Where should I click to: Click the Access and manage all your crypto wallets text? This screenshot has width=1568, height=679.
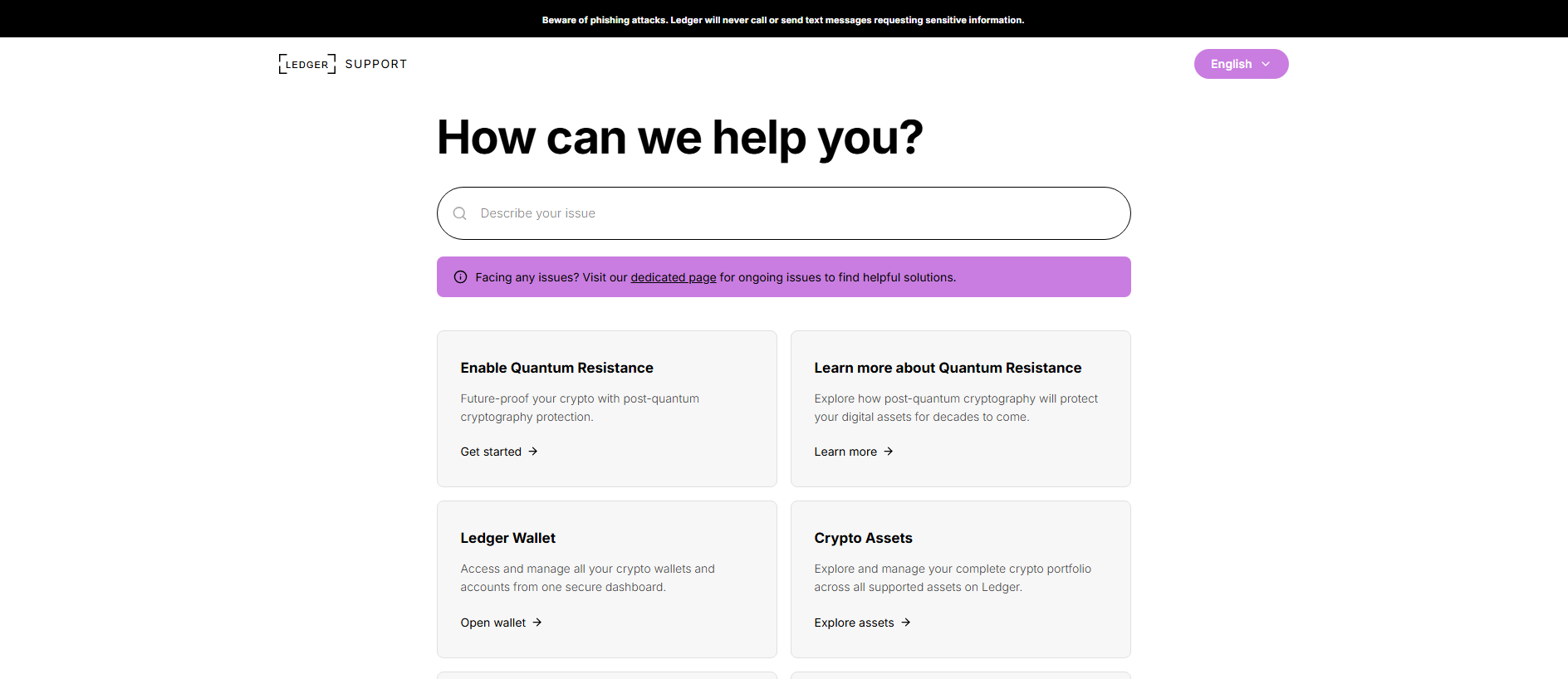coord(588,578)
